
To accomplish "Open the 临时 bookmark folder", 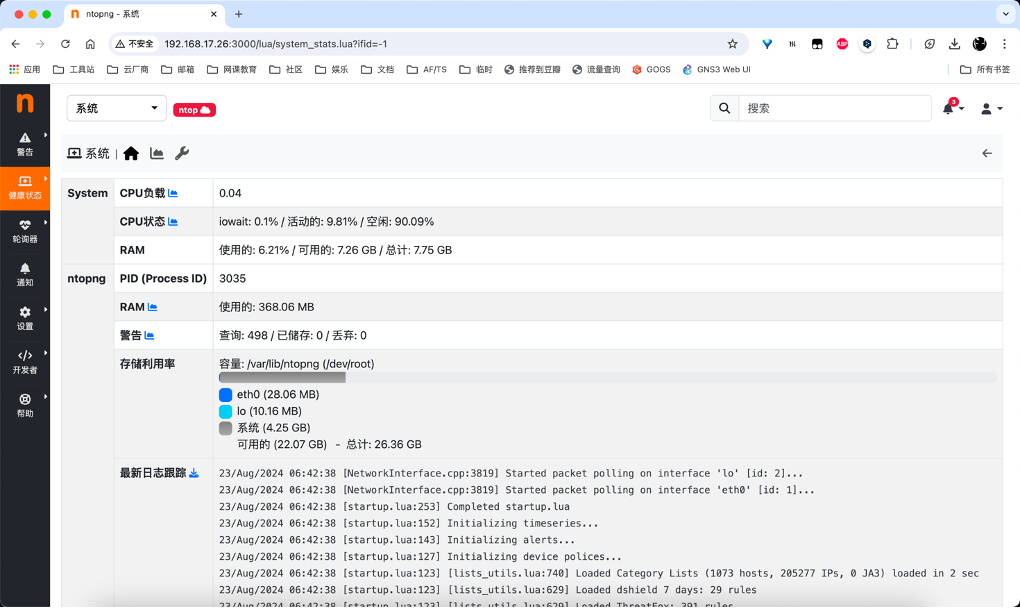I will [476, 69].
